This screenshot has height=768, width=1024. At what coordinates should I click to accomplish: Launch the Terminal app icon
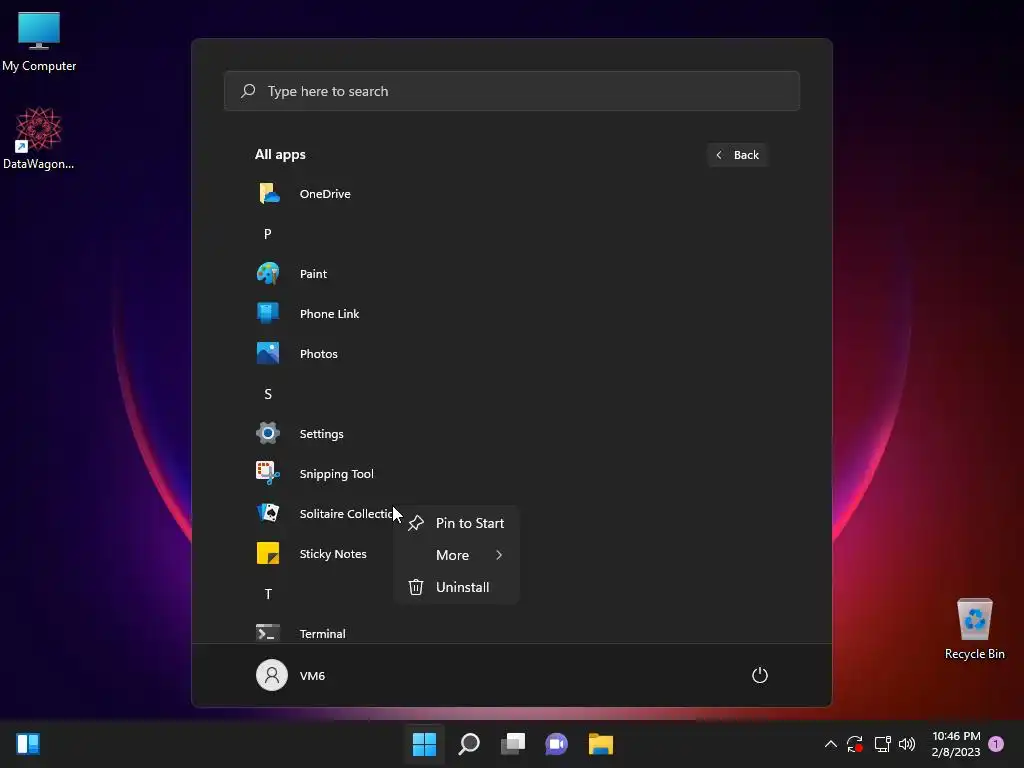tap(268, 633)
